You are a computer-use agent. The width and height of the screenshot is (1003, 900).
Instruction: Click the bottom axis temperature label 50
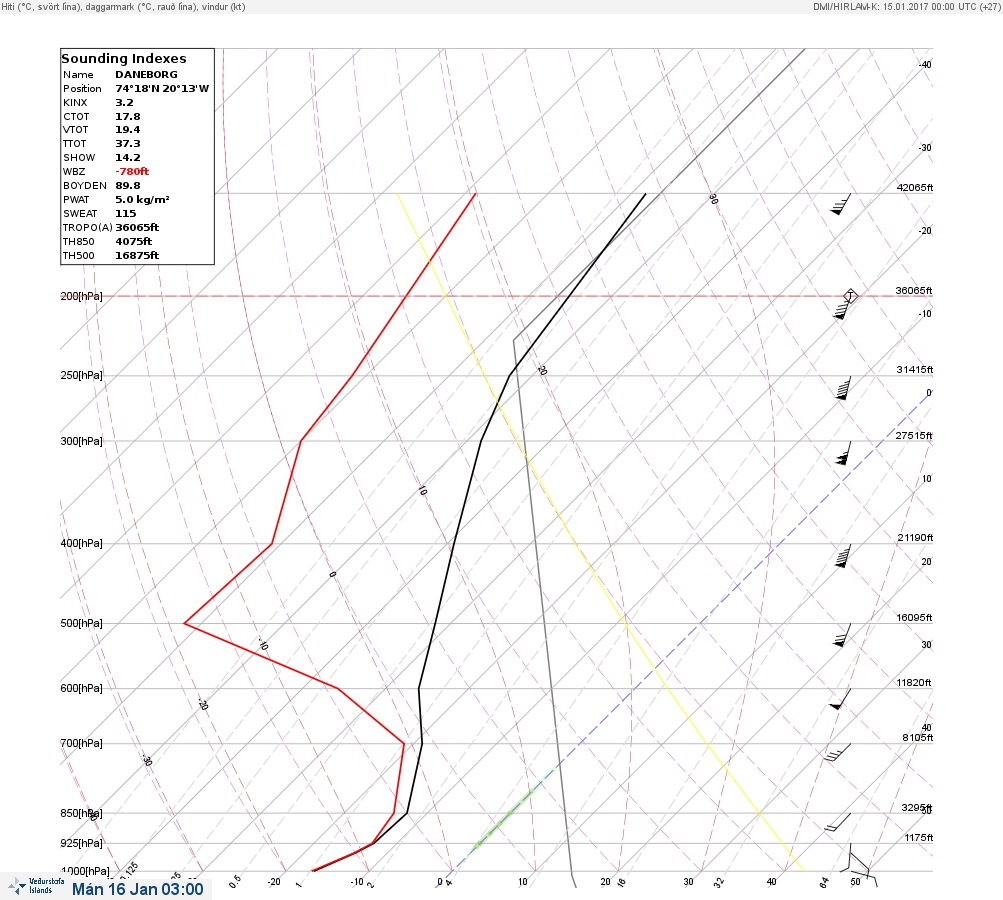point(855,881)
